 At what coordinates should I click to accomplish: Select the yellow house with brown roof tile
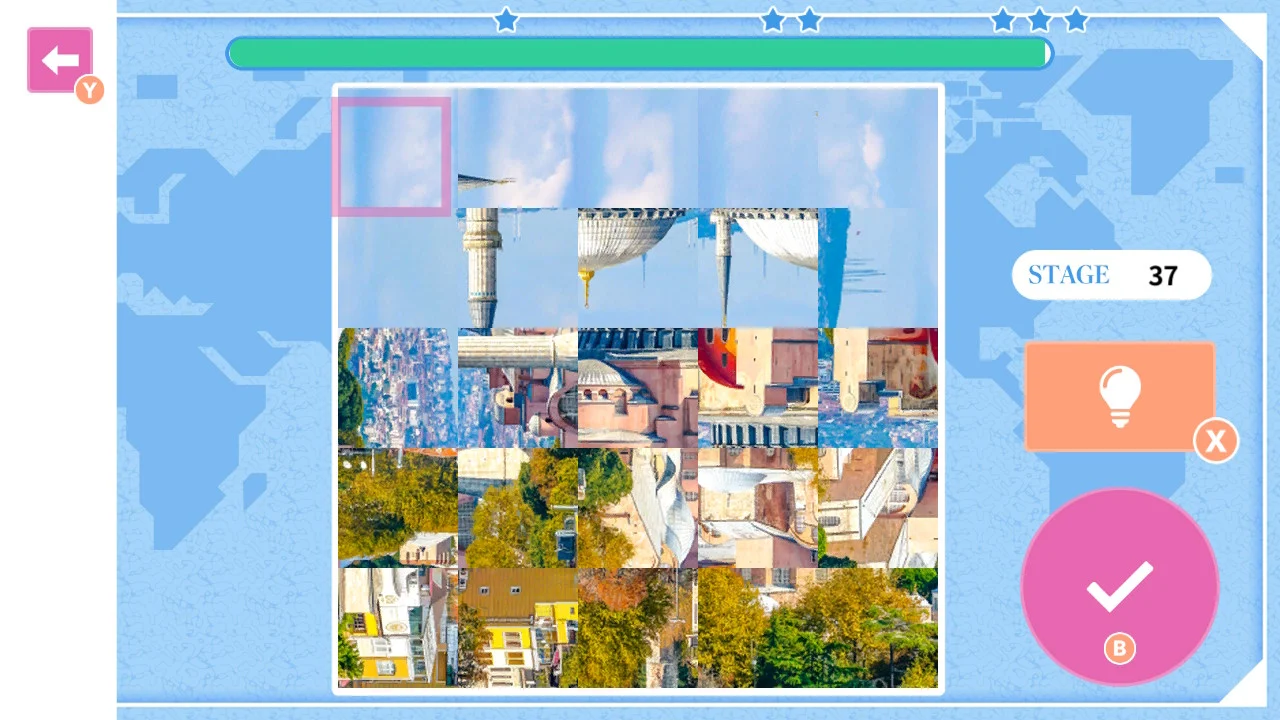517,628
